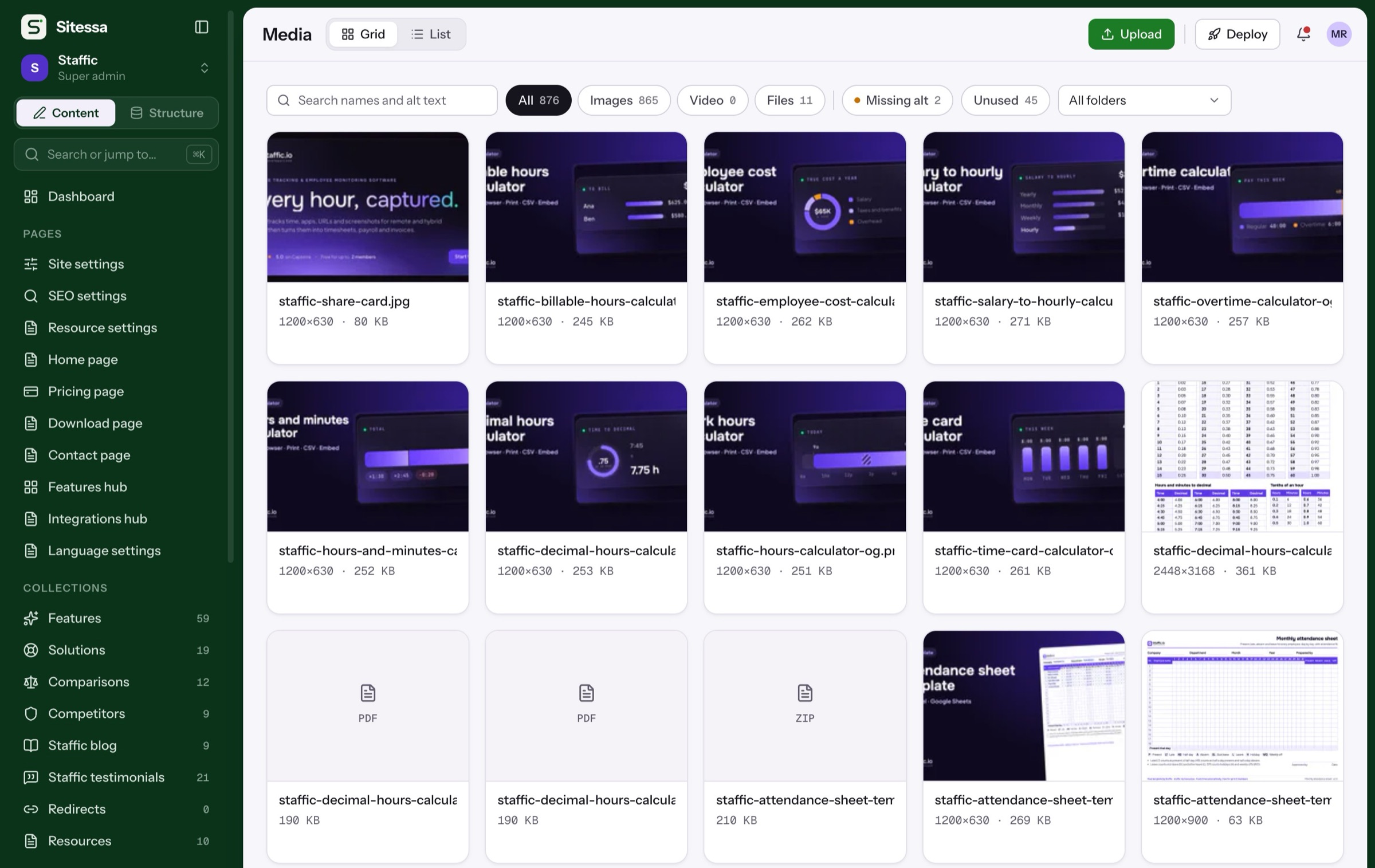Open notifications bell icon
This screenshot has height=868, width=1375.
tap(1303, 34)
